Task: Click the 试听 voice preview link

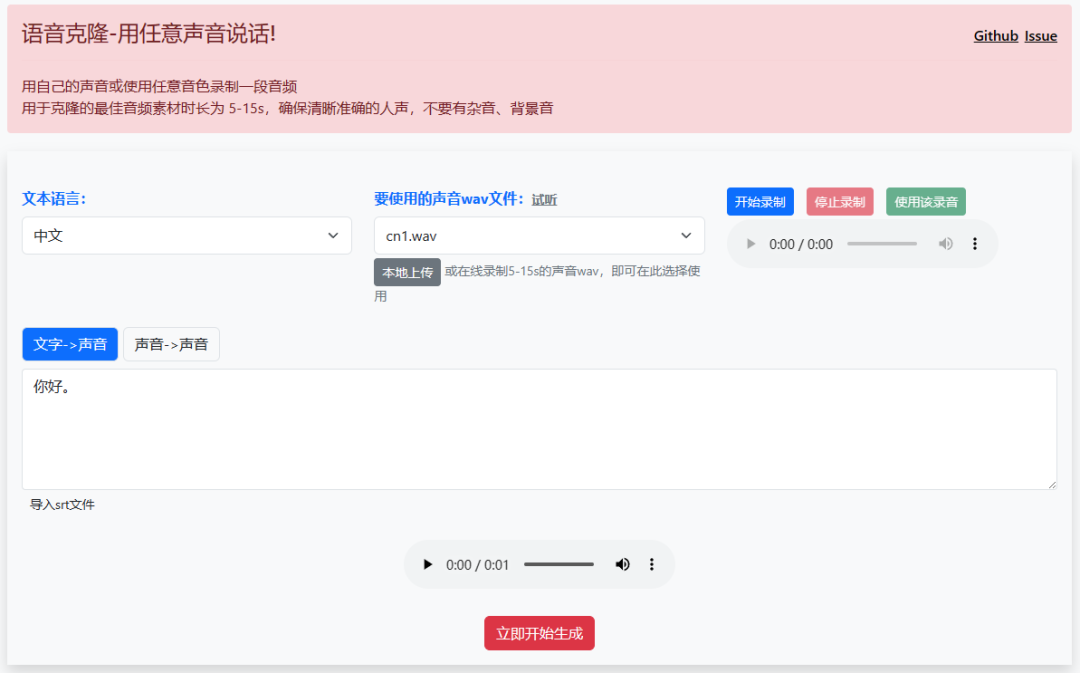Action: 548,200
